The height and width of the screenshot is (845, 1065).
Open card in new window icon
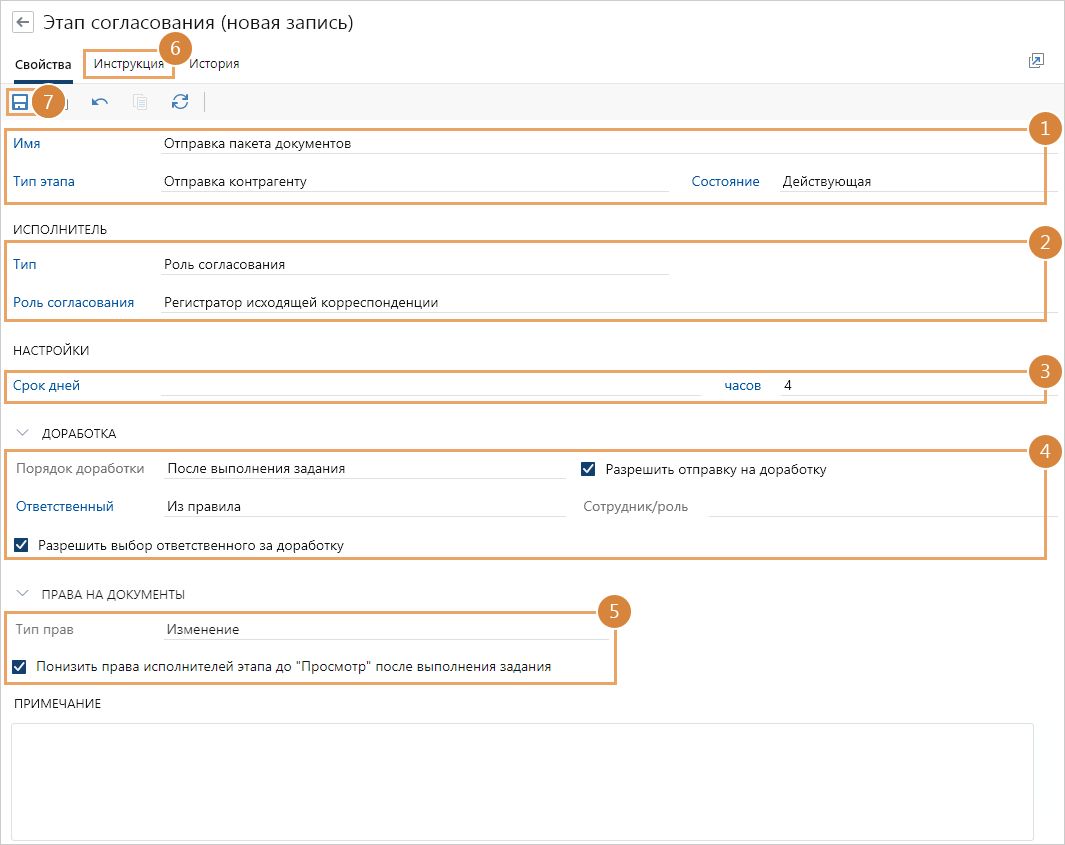1036,62
